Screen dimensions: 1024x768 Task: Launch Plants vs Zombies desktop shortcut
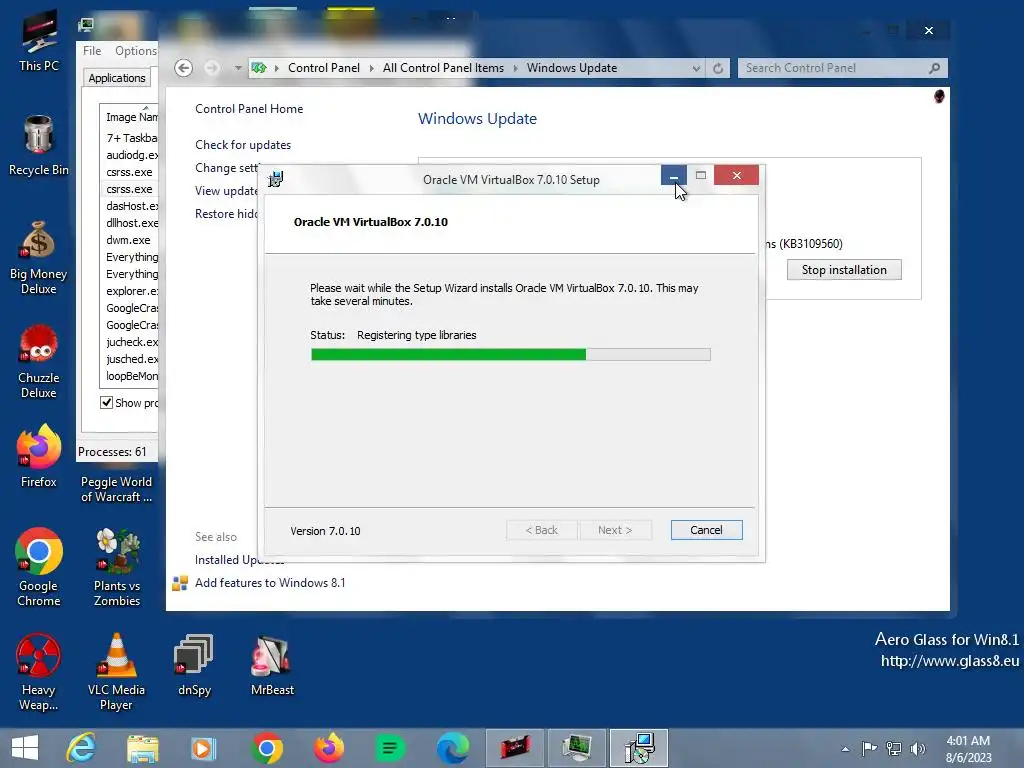point(117,567)
